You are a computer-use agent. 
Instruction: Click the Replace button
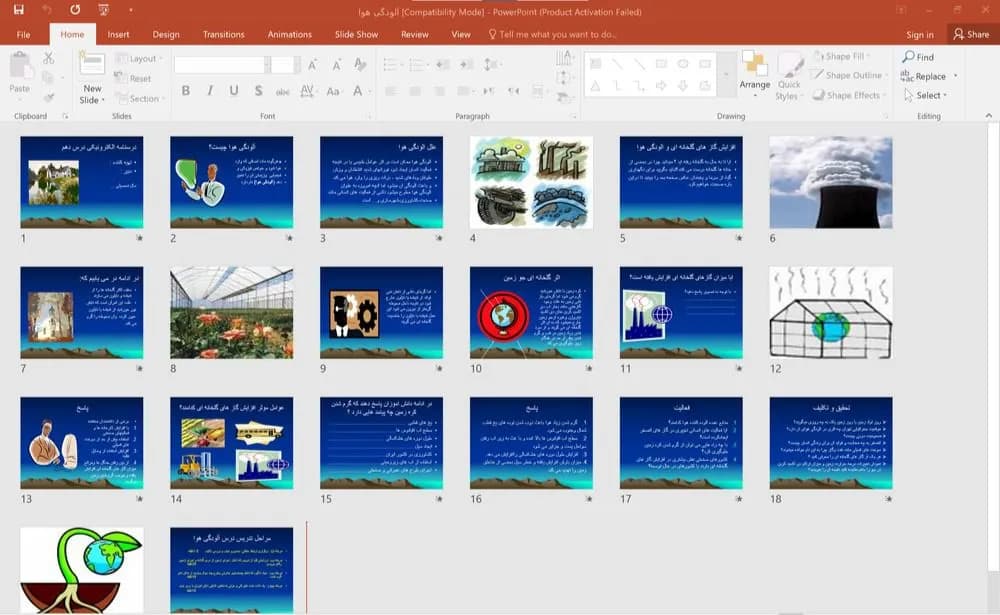(929, 76)
